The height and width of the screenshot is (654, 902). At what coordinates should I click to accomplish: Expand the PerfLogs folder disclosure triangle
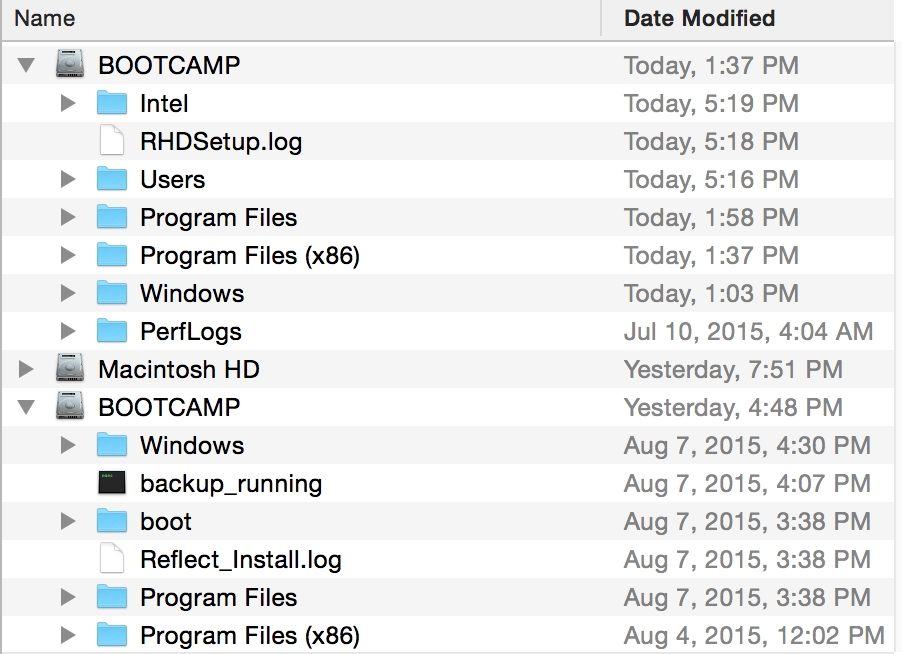pyautogui.click(x=68, y=331)
